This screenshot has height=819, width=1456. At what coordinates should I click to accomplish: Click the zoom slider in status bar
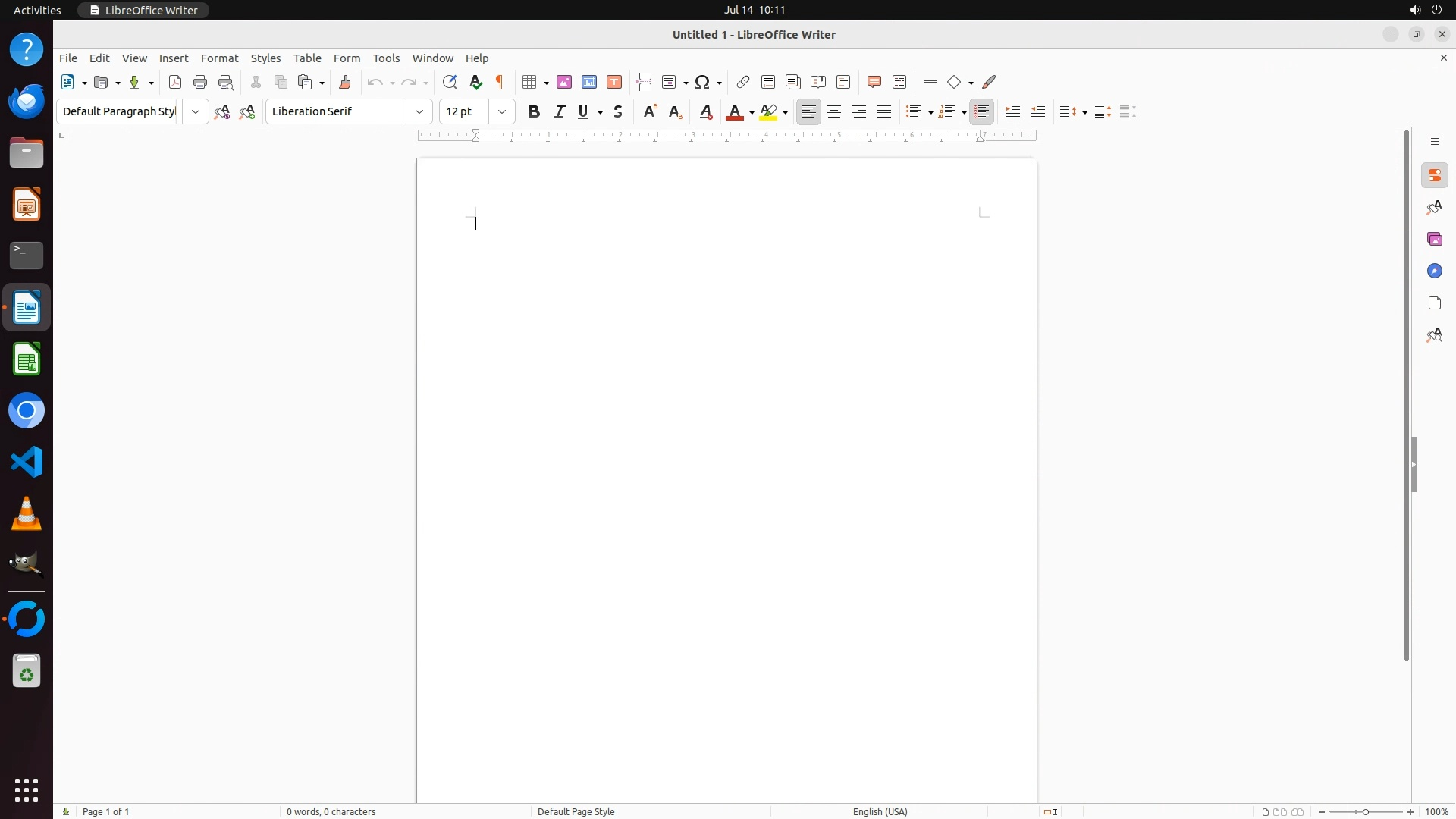(x=1366, y=811)
